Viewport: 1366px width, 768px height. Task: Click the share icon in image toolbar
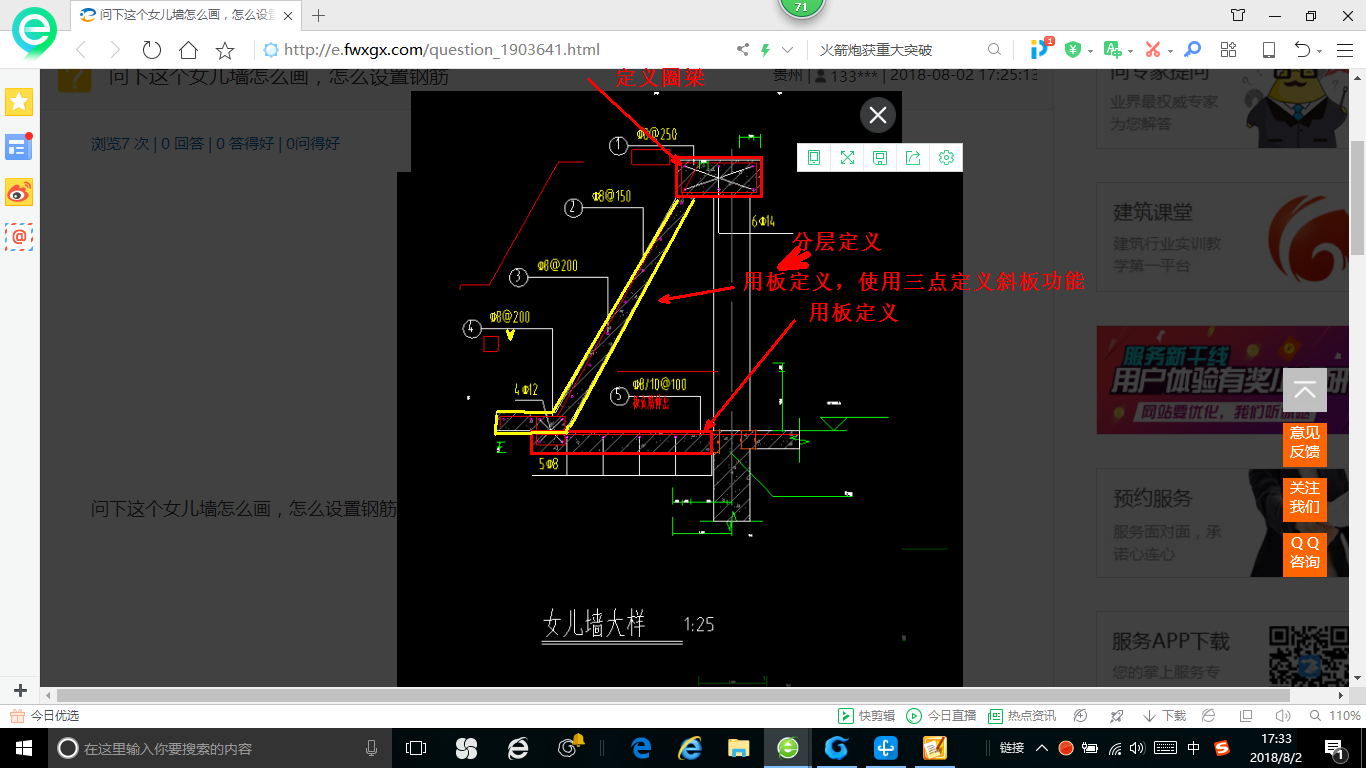point(913,157)
